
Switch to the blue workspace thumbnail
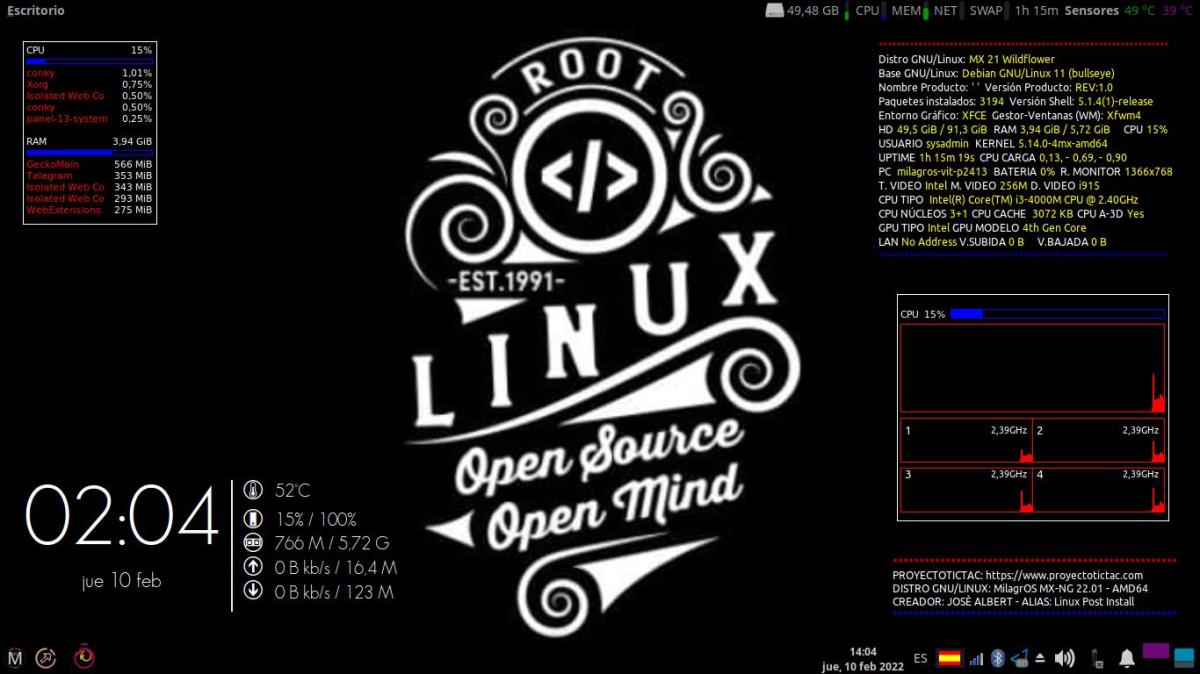(x=1184, y=657)
